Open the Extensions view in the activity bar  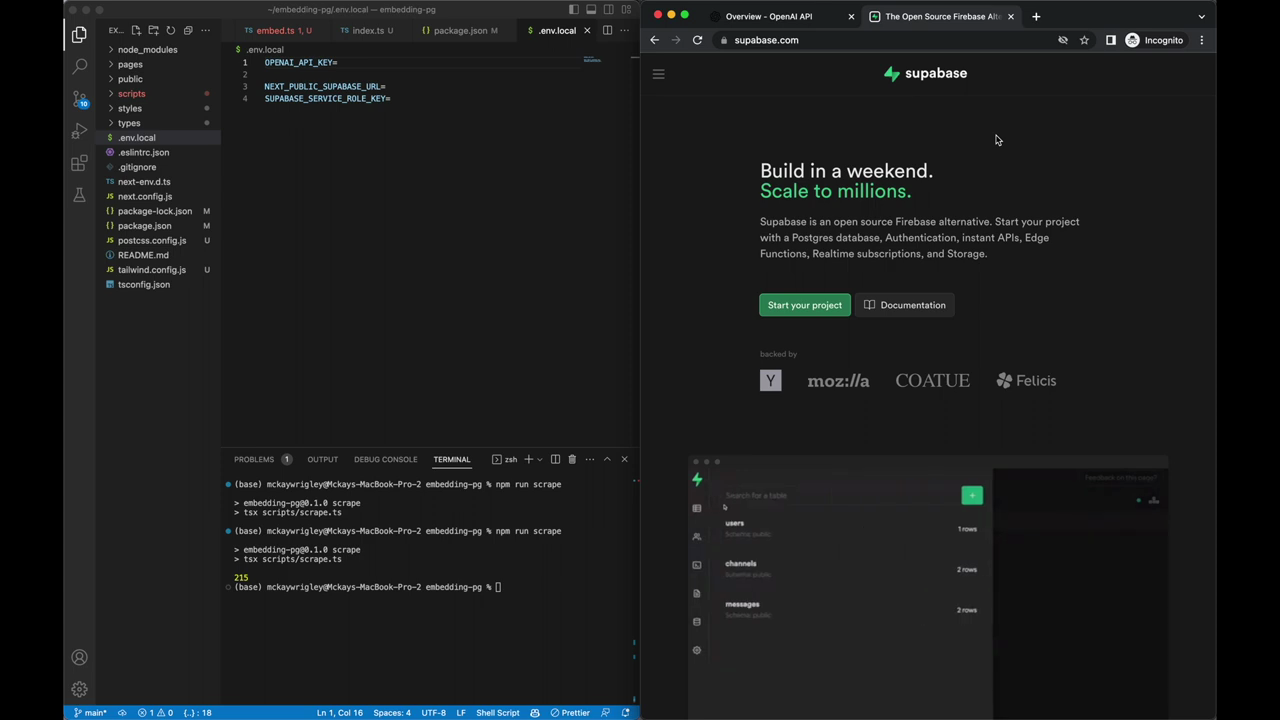click(79, 163)
